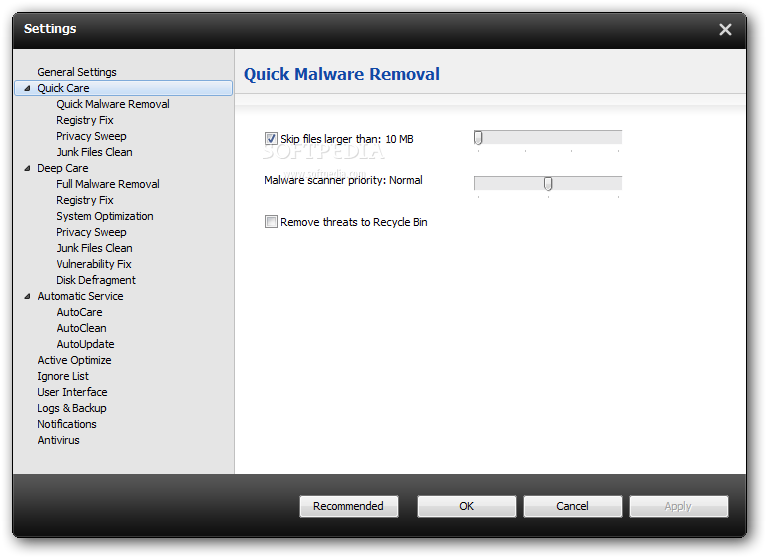This screenshot has height=558, width=767.
Task: Click the Apply button
Action: 678,506
